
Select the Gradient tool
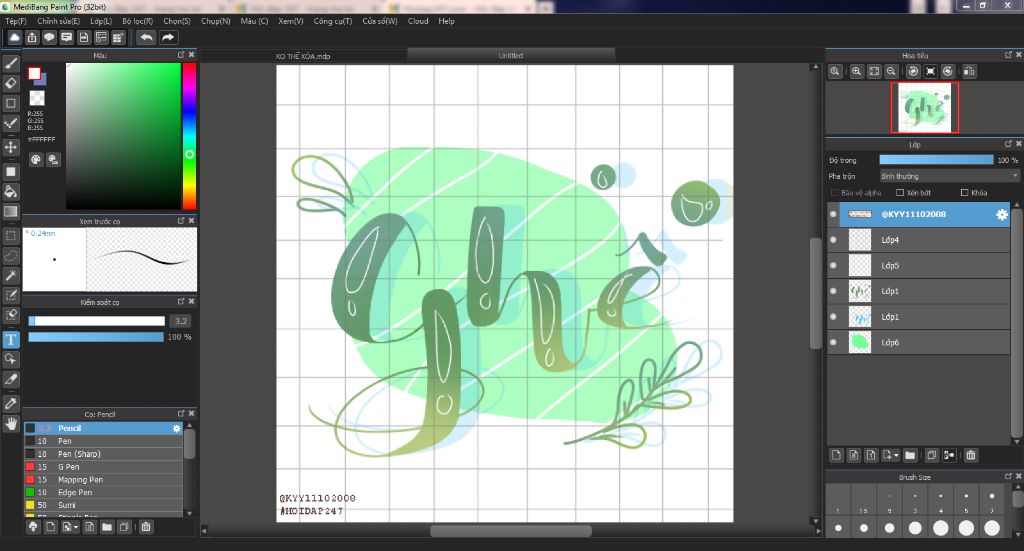pos(10,211)
